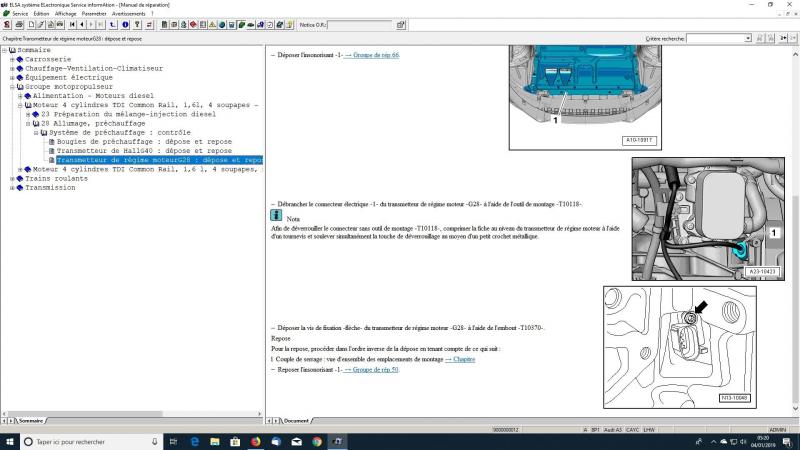Expand the Équipement électrique node
Viewport: 800px width, 450px height.
[x=12, y=78]
